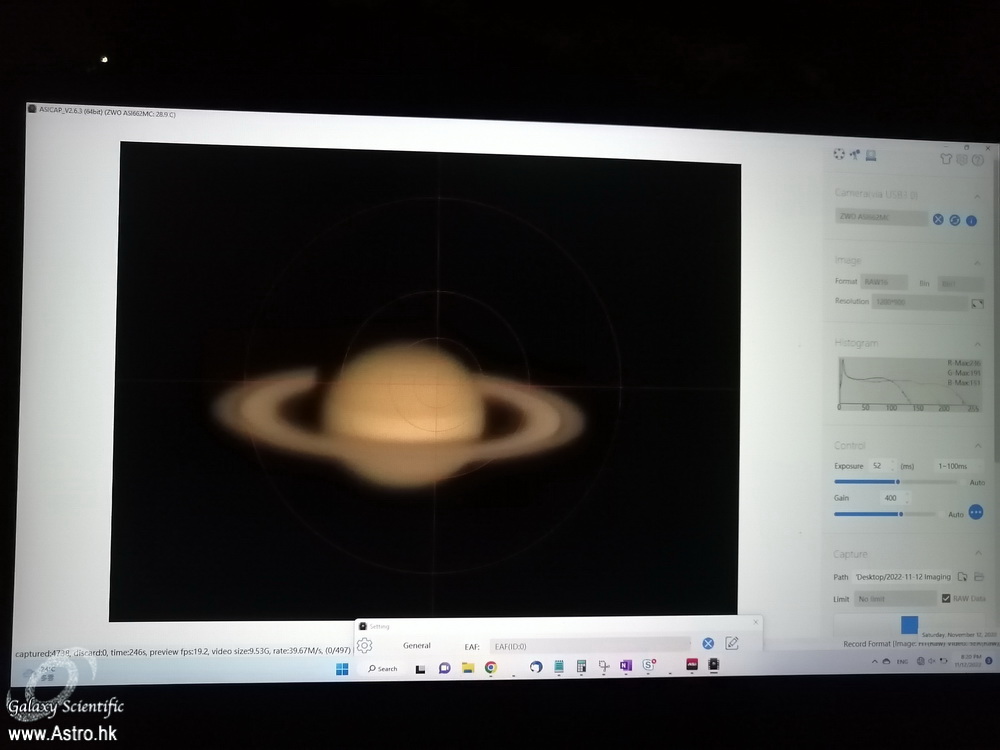The width and height of the screenshot is (1000, 750).
Task: Collapse the Histogram section
Action: [978, 345]
